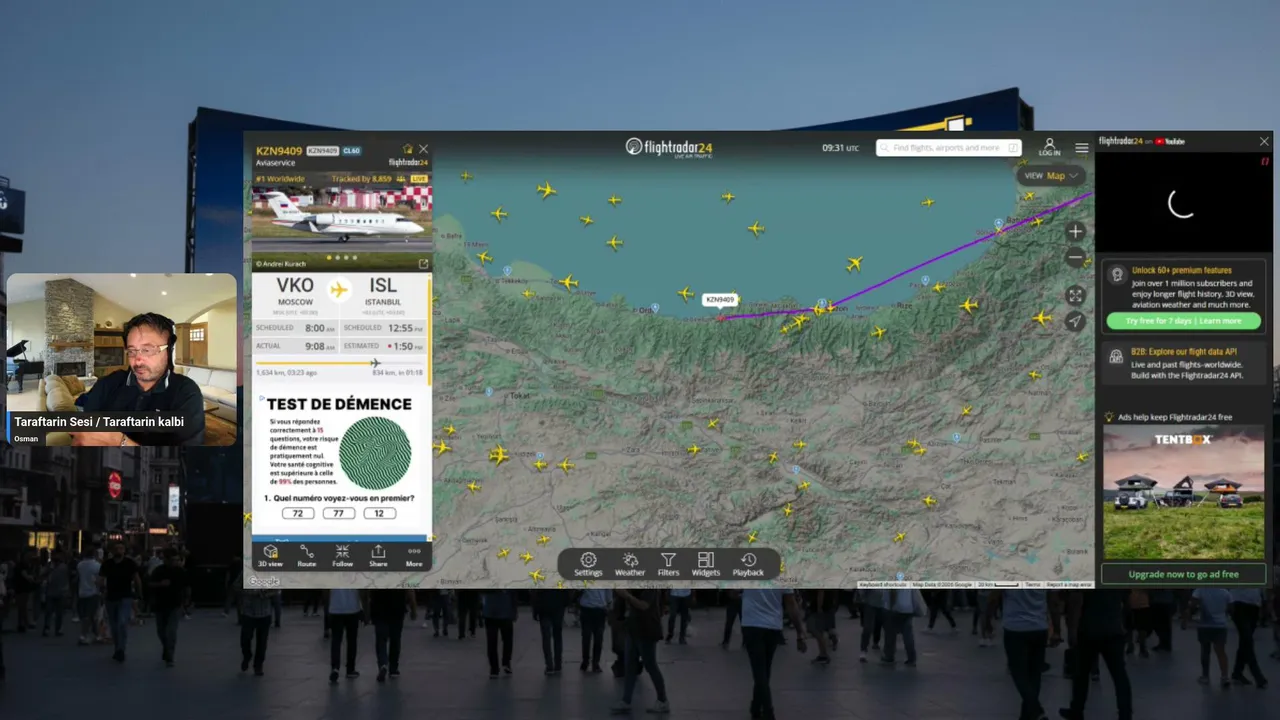
Task: Open the Weather layer options
Action: pos(630,565)
